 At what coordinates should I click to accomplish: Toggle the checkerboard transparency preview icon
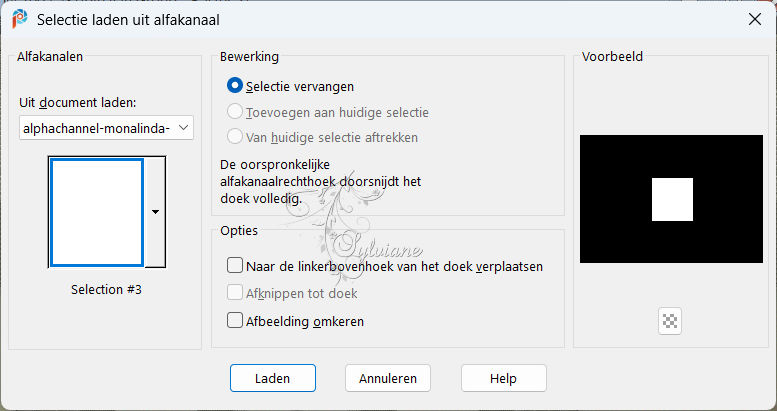tap(670, 321)
